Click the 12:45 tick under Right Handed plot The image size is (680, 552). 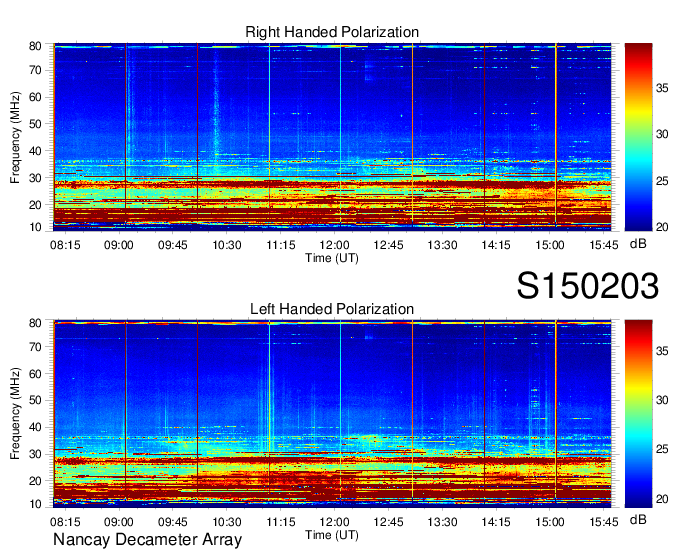388,245
